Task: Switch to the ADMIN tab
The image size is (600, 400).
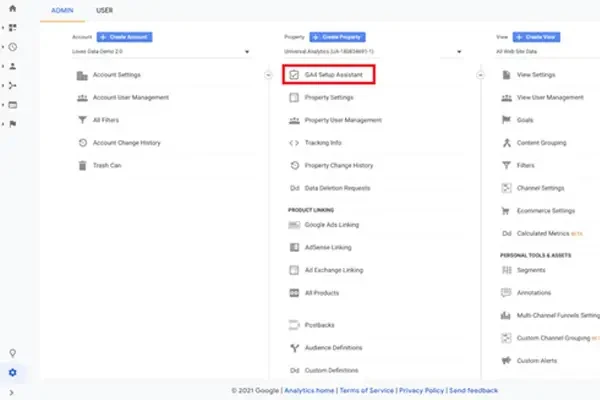Action: 62,10
